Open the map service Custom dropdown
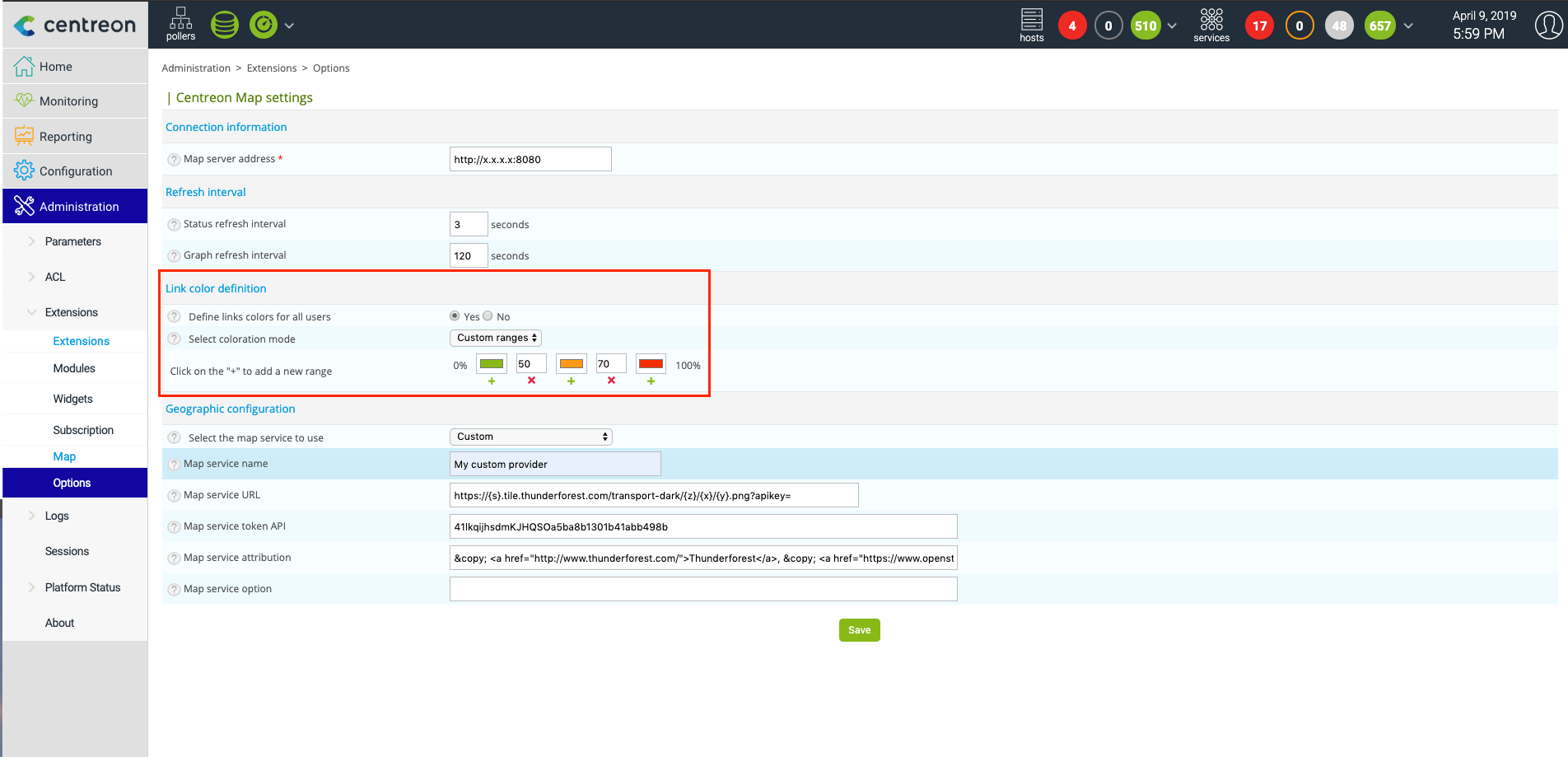Viewport: 1568px width, 757px height. 530,437
